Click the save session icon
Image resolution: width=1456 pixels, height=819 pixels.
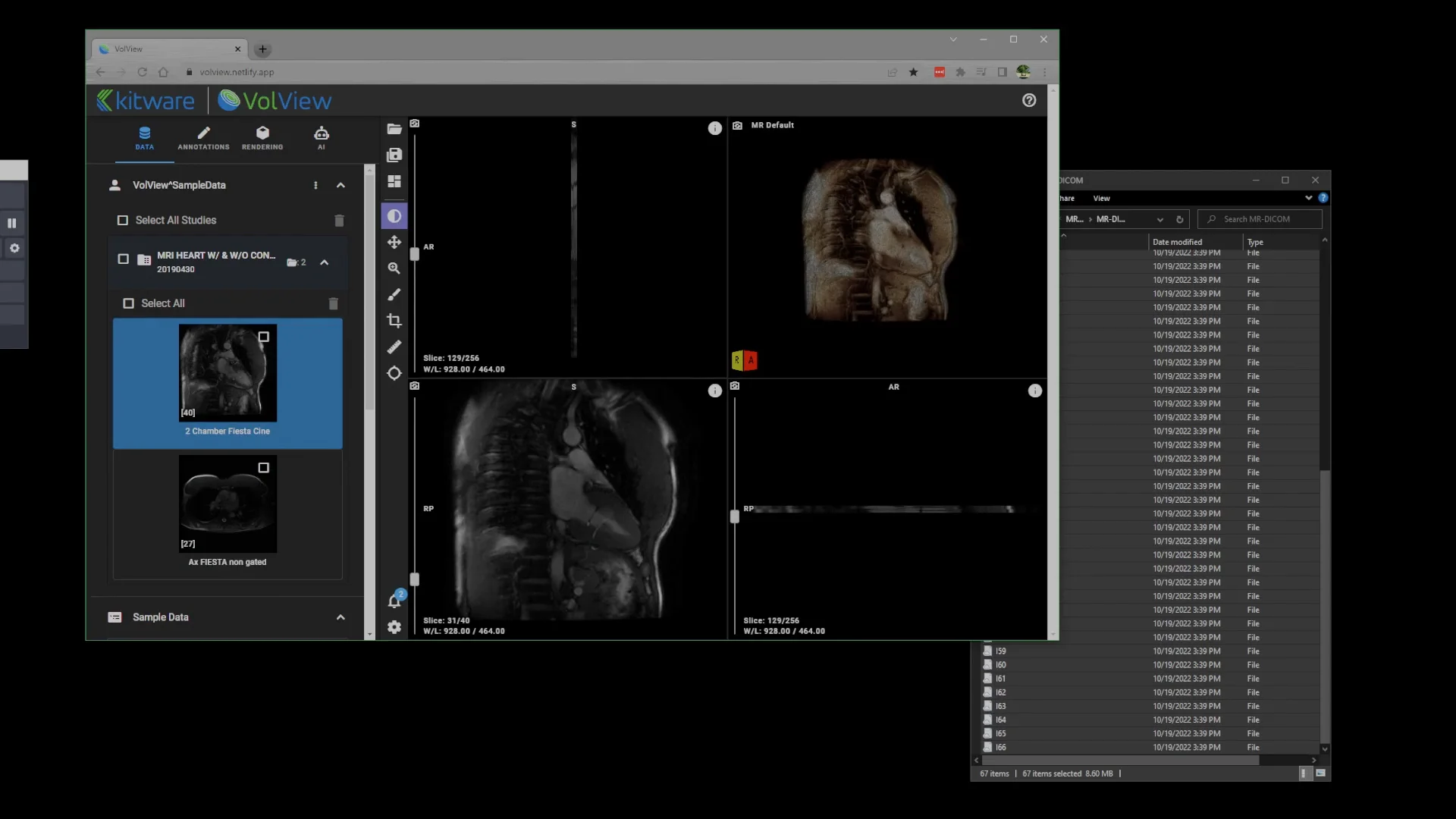tap(394, 155)
